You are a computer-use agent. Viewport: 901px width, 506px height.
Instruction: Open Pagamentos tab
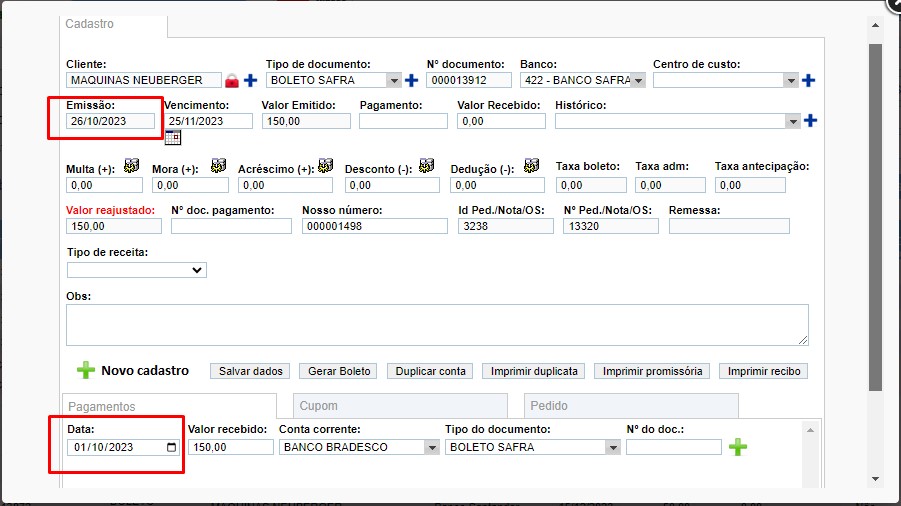(169, 406)
